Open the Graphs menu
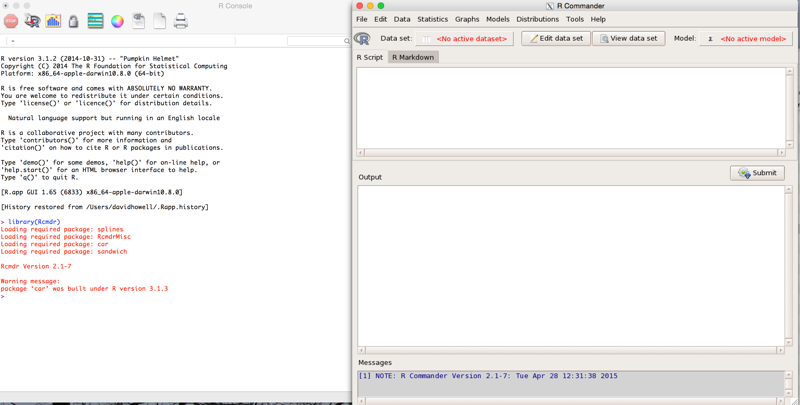Viewport: 800px width, 405px height. coord(467,19)
